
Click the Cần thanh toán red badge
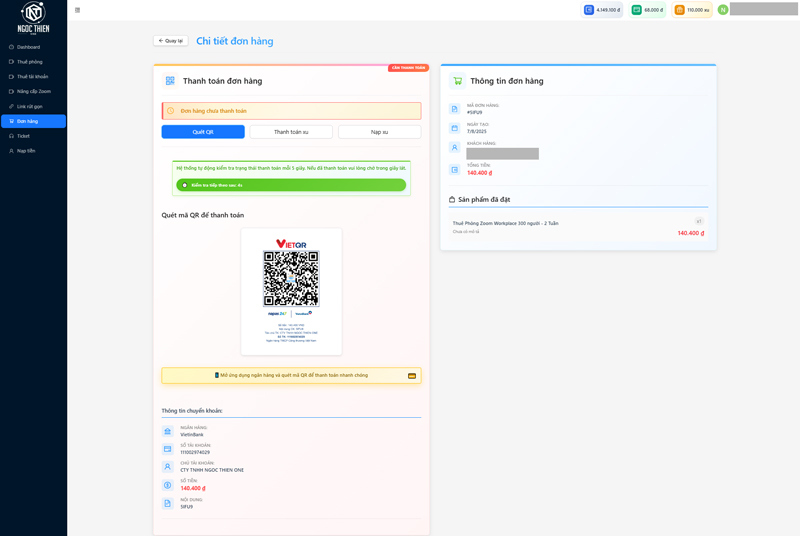pyautogui.click(x=408, y=68)
